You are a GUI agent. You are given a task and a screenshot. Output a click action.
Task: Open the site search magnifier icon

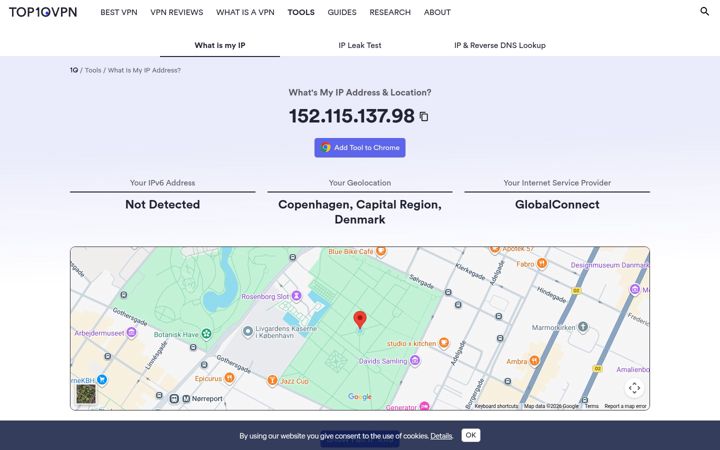point(704,11)
